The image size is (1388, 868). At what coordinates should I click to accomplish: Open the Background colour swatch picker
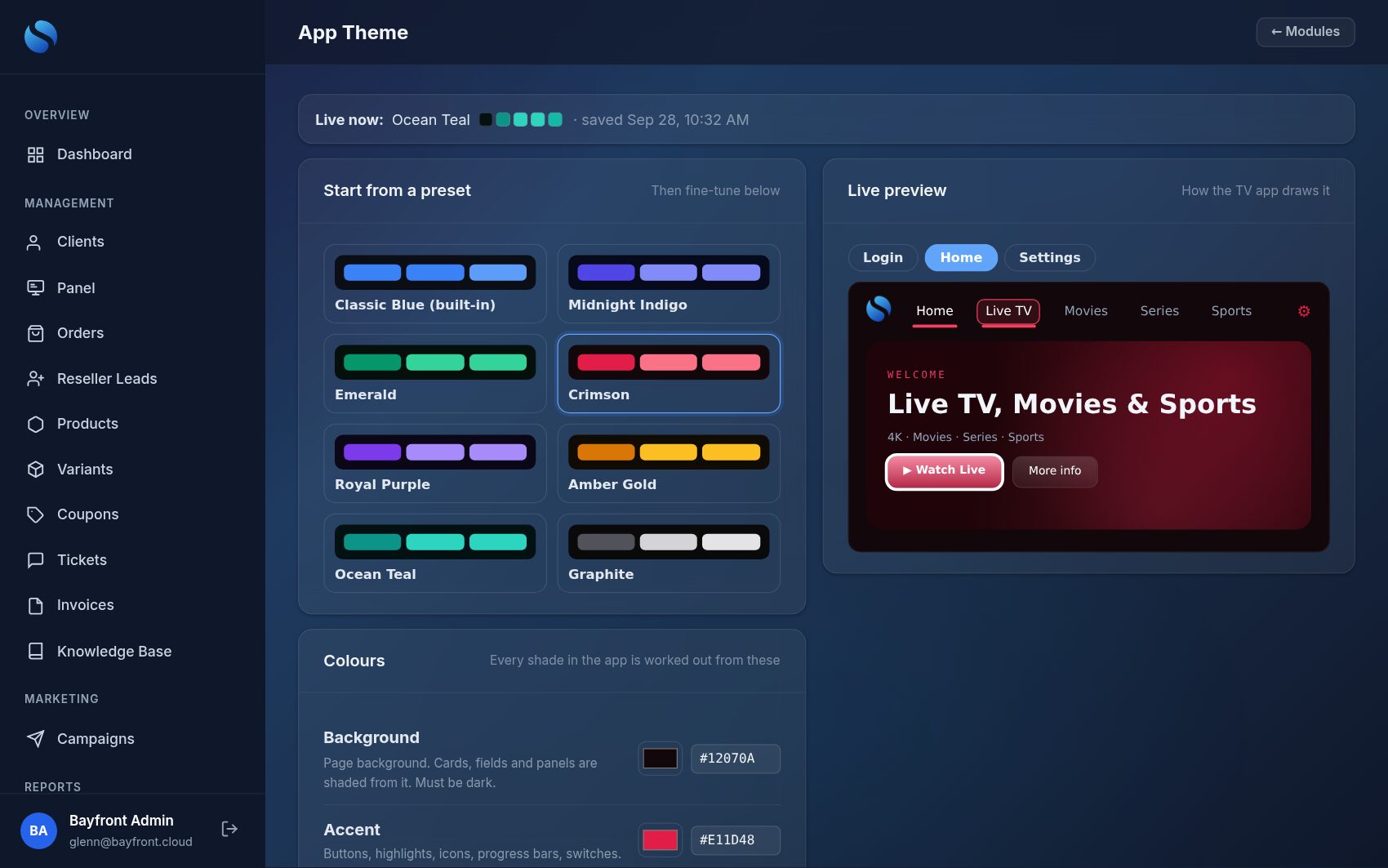660,759
